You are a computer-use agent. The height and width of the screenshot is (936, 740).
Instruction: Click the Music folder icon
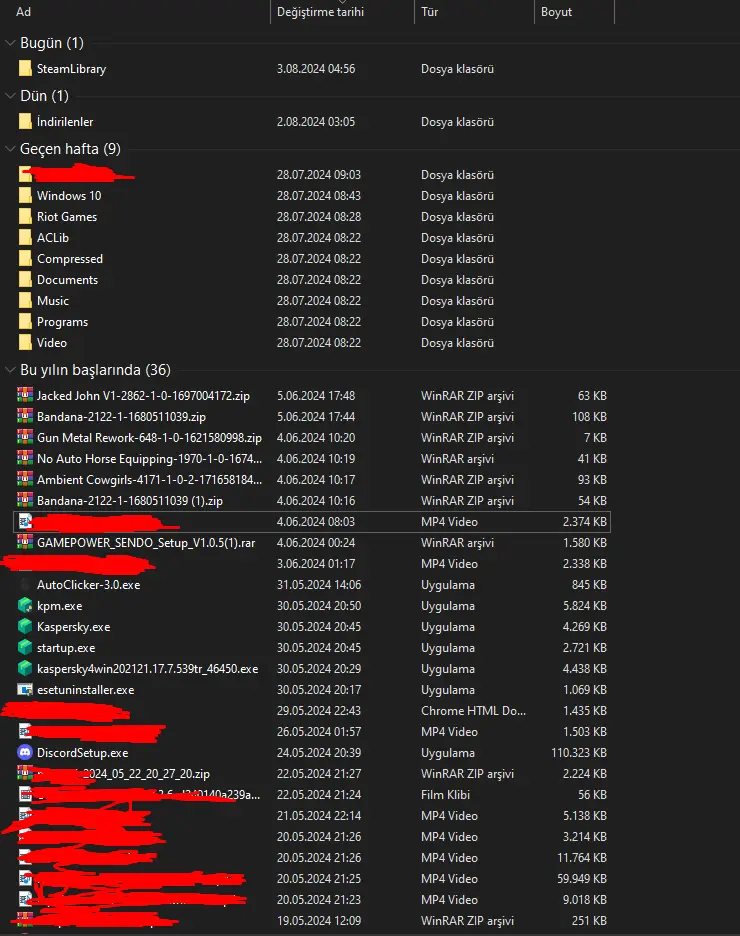(x=25, y=301)
